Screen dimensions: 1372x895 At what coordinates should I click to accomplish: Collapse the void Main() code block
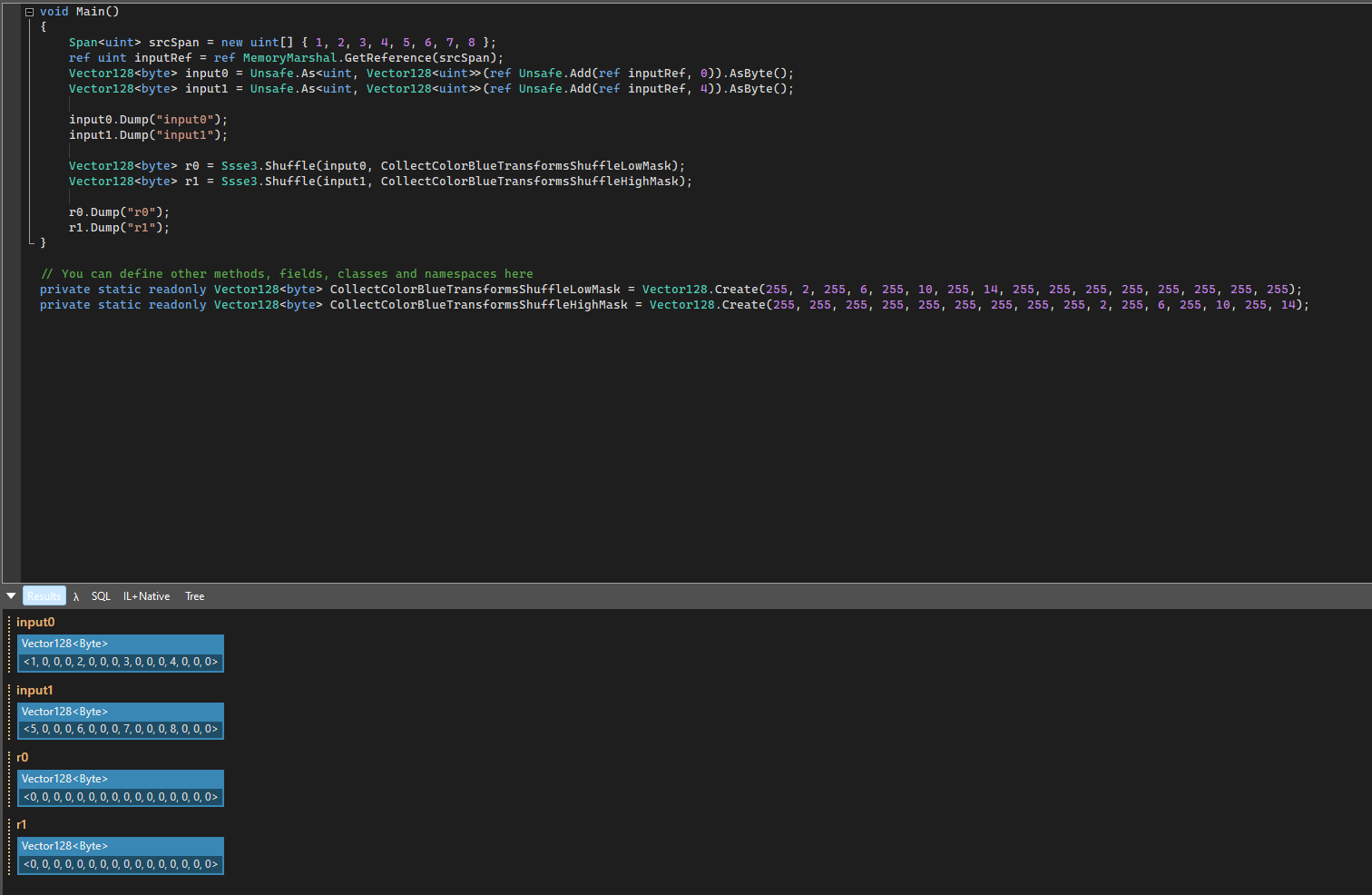pyautogui.click(x=29, y=12)
